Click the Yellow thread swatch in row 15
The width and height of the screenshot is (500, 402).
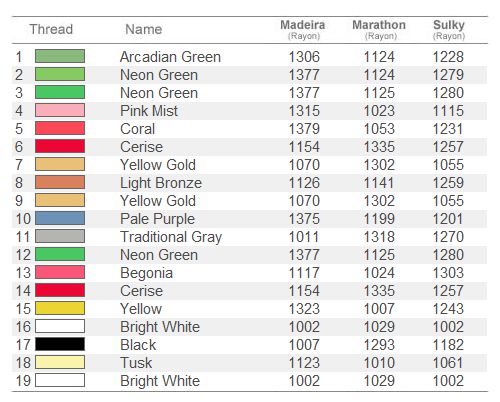point(60,308)
